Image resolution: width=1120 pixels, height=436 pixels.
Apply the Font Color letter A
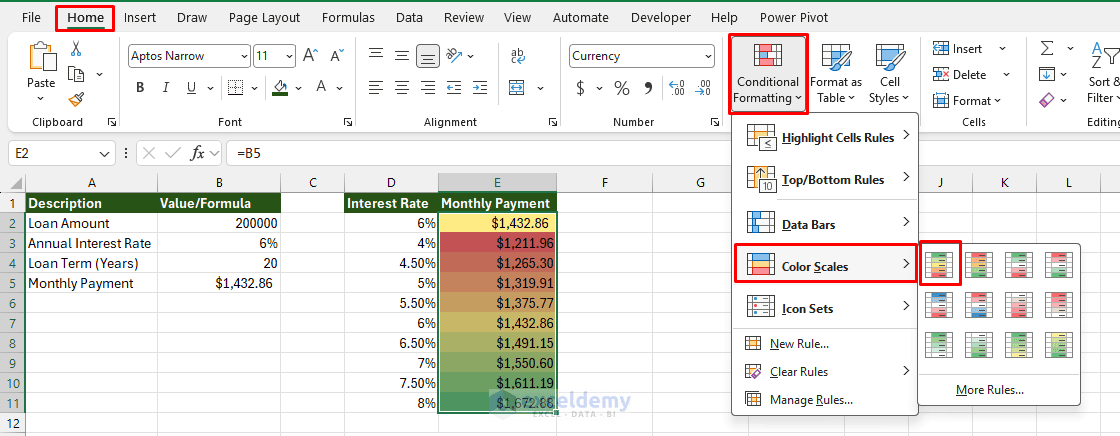tap(321, 87)
